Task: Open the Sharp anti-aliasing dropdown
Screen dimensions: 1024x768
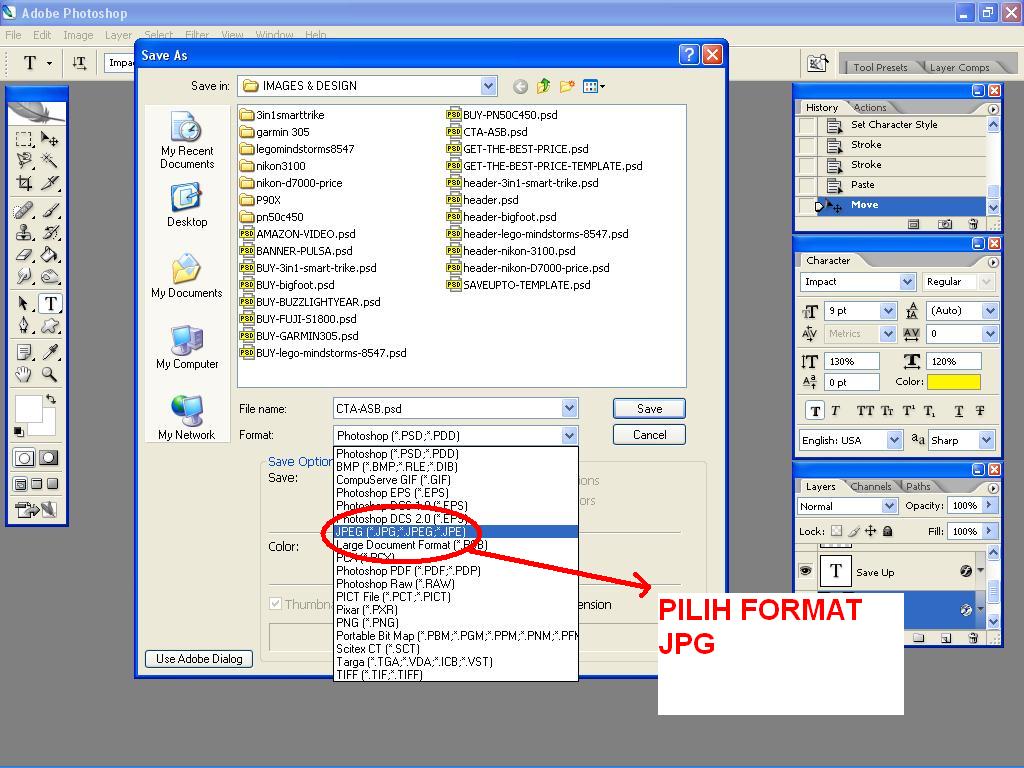Action: 986,440
